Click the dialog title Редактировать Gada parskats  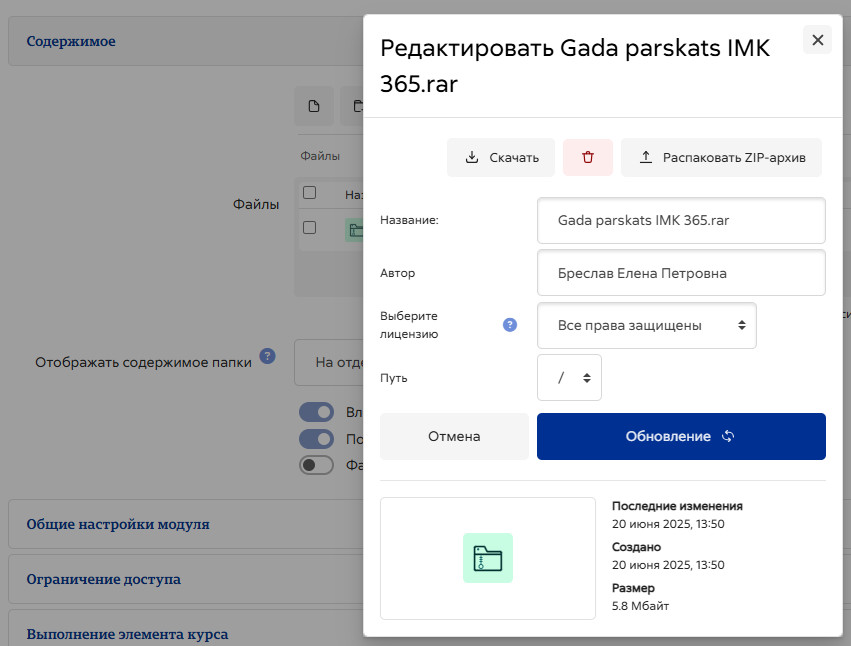click(x=575, y=66)
